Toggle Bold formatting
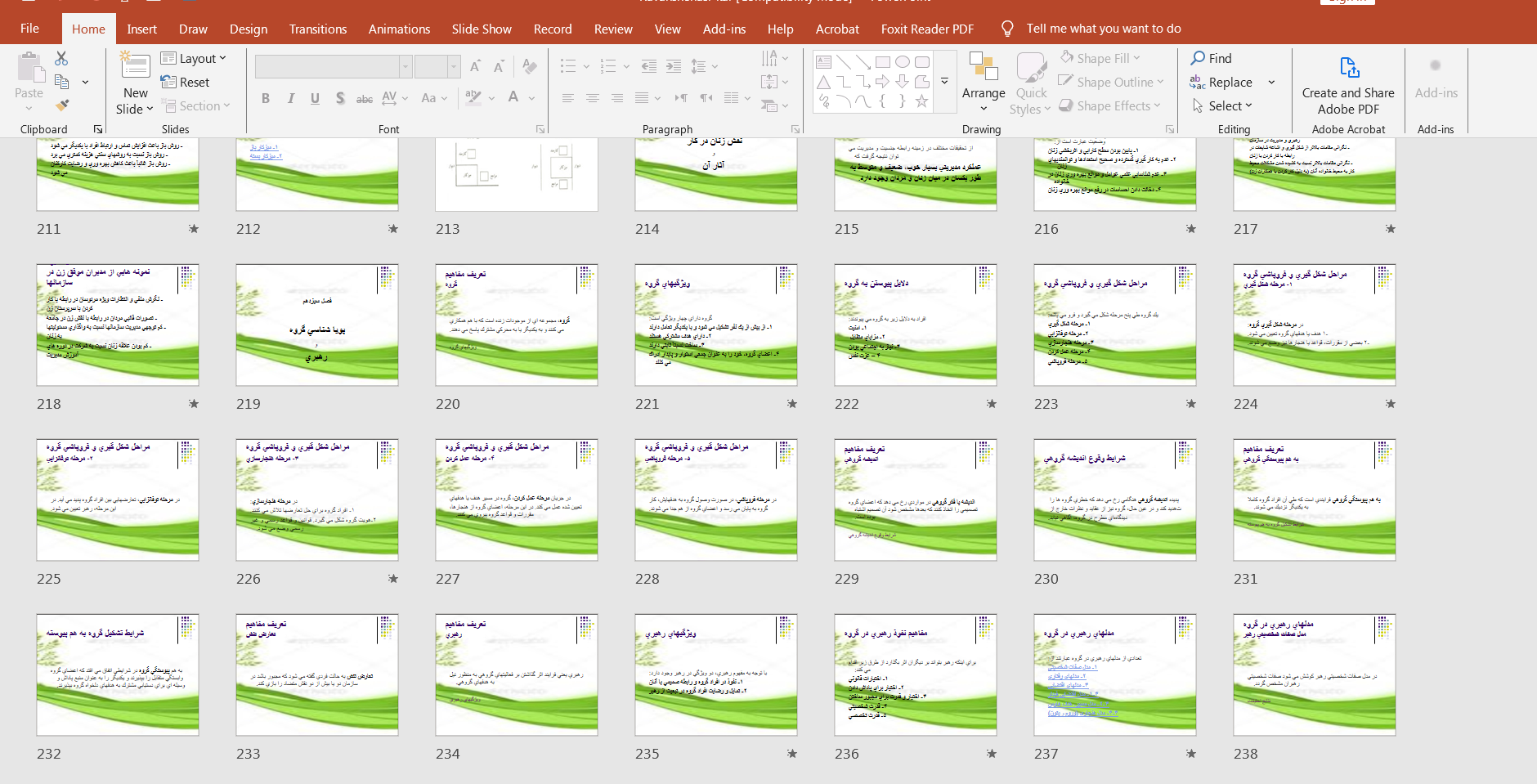Image resolution: width=1537 pixels, height=784 pixels. (x=266, y=98)
